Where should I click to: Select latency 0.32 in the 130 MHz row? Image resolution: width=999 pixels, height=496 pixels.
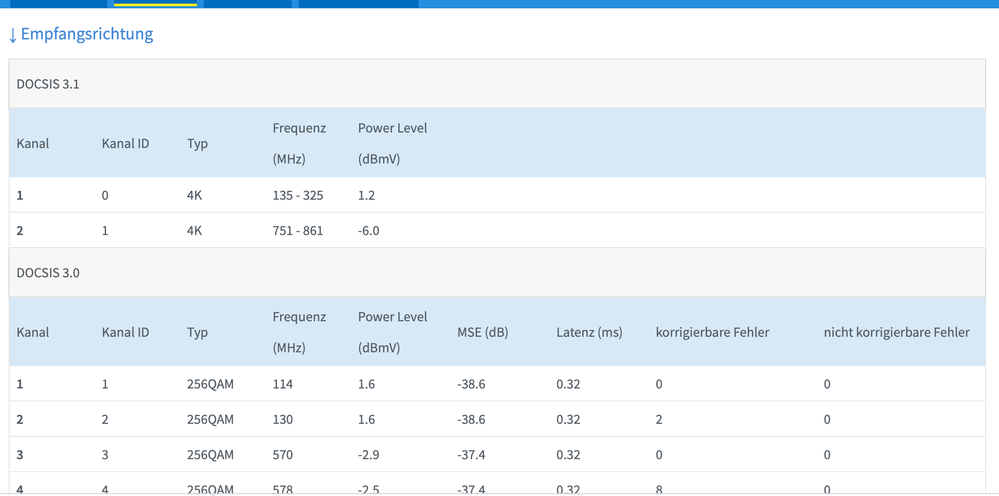(x=568, y=420)
